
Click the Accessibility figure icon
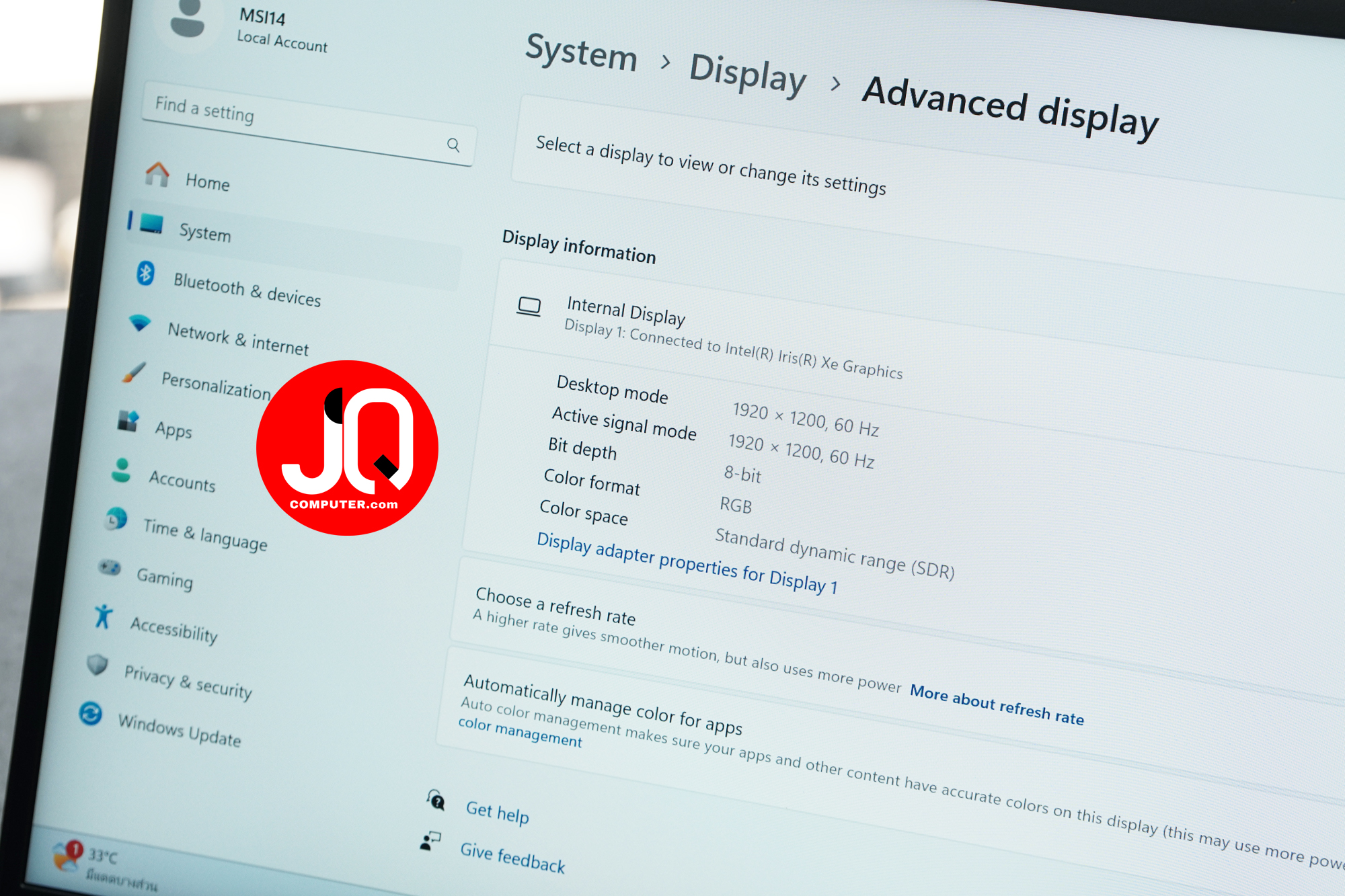click(x=103, y=616)
